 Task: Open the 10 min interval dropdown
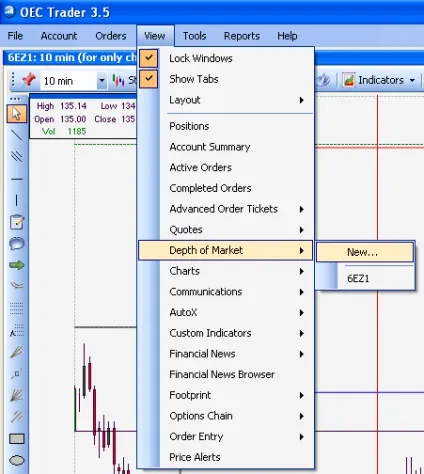102,80
